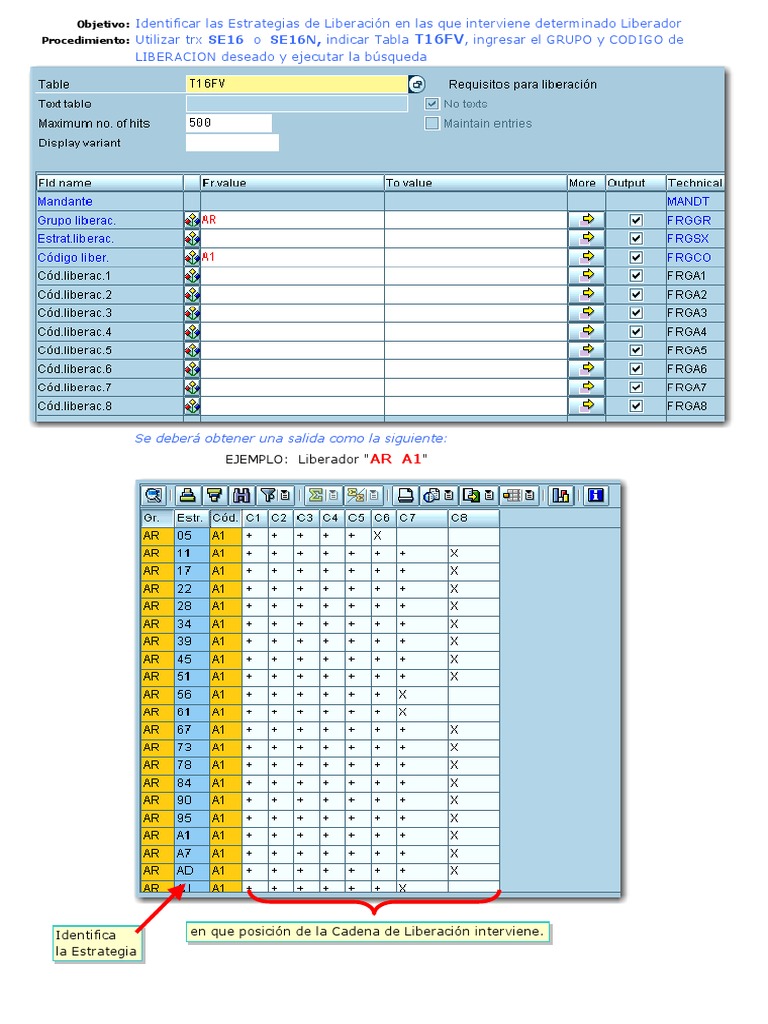Viewport: 768px width, 1024px height.
Task: Open selection options icon for Código liber.
Action: [192, 257]
